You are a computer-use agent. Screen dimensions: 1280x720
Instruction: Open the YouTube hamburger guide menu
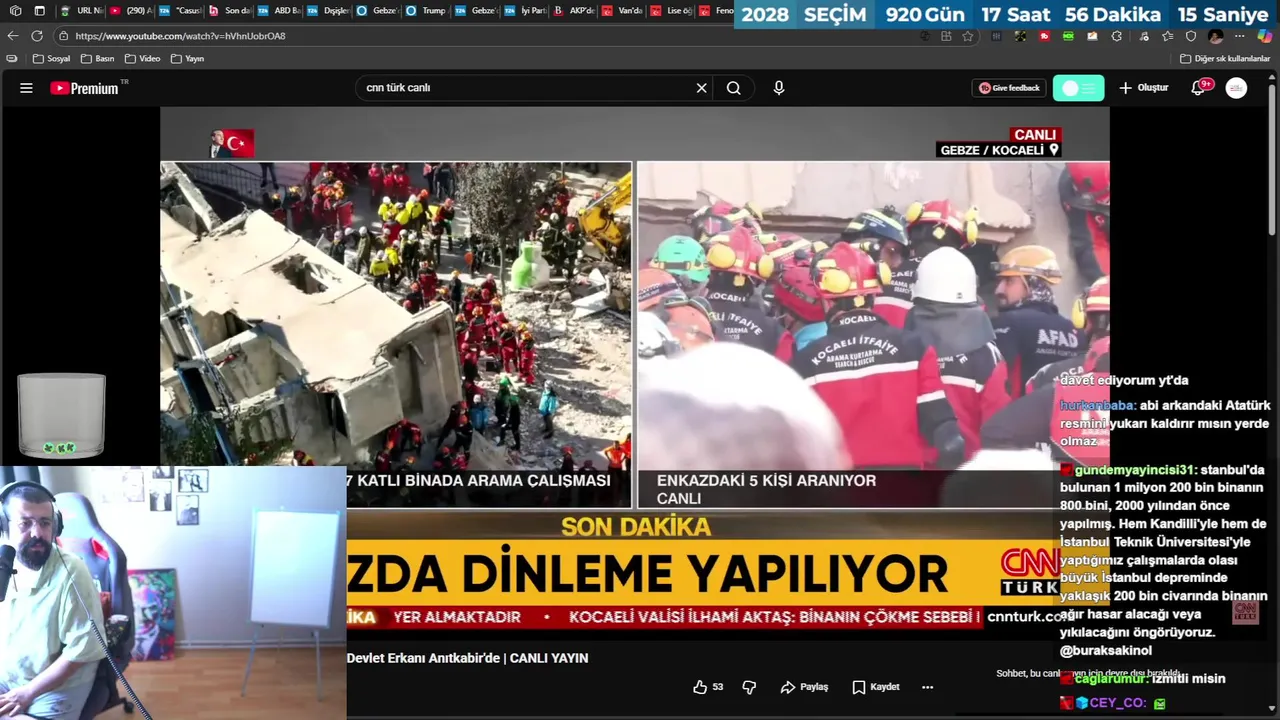coord(26,88)
